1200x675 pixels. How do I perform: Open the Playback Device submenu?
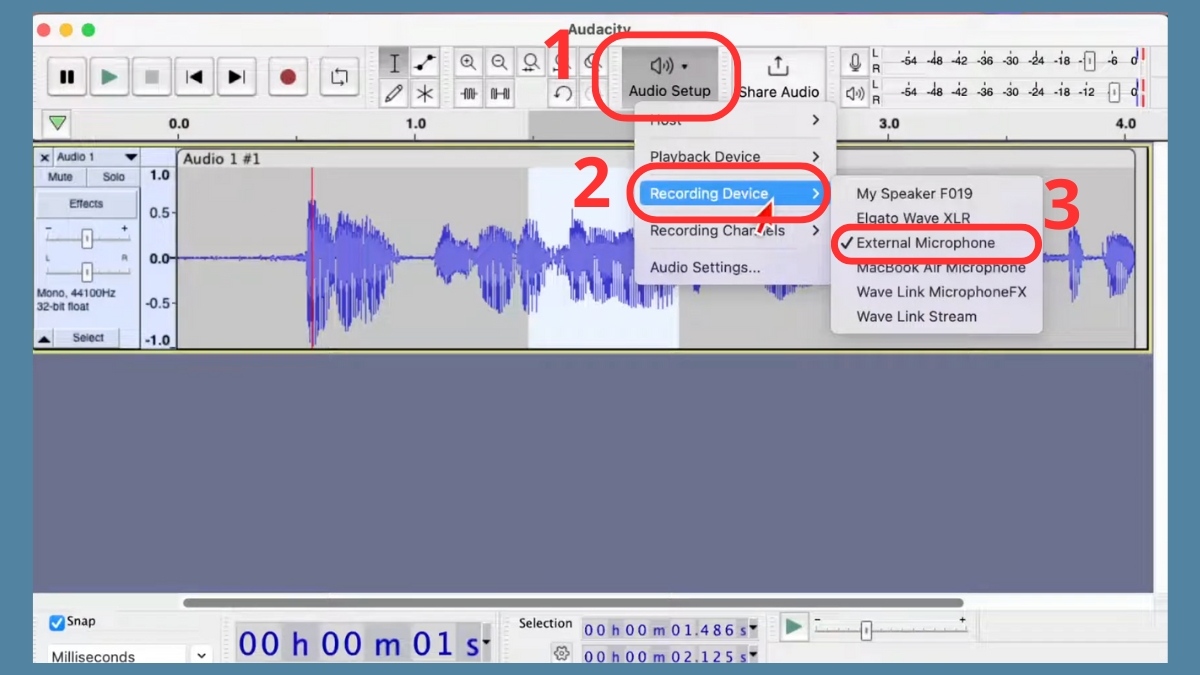[735, 157]
